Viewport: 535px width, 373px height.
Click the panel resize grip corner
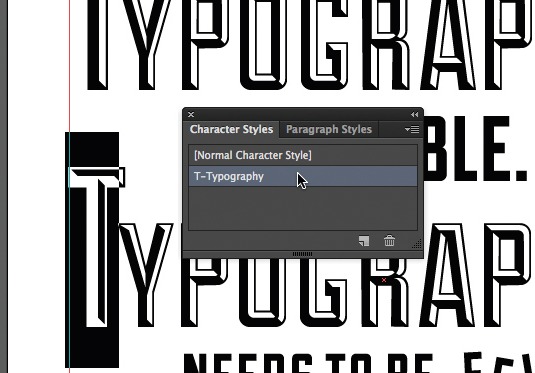[417, 243]
